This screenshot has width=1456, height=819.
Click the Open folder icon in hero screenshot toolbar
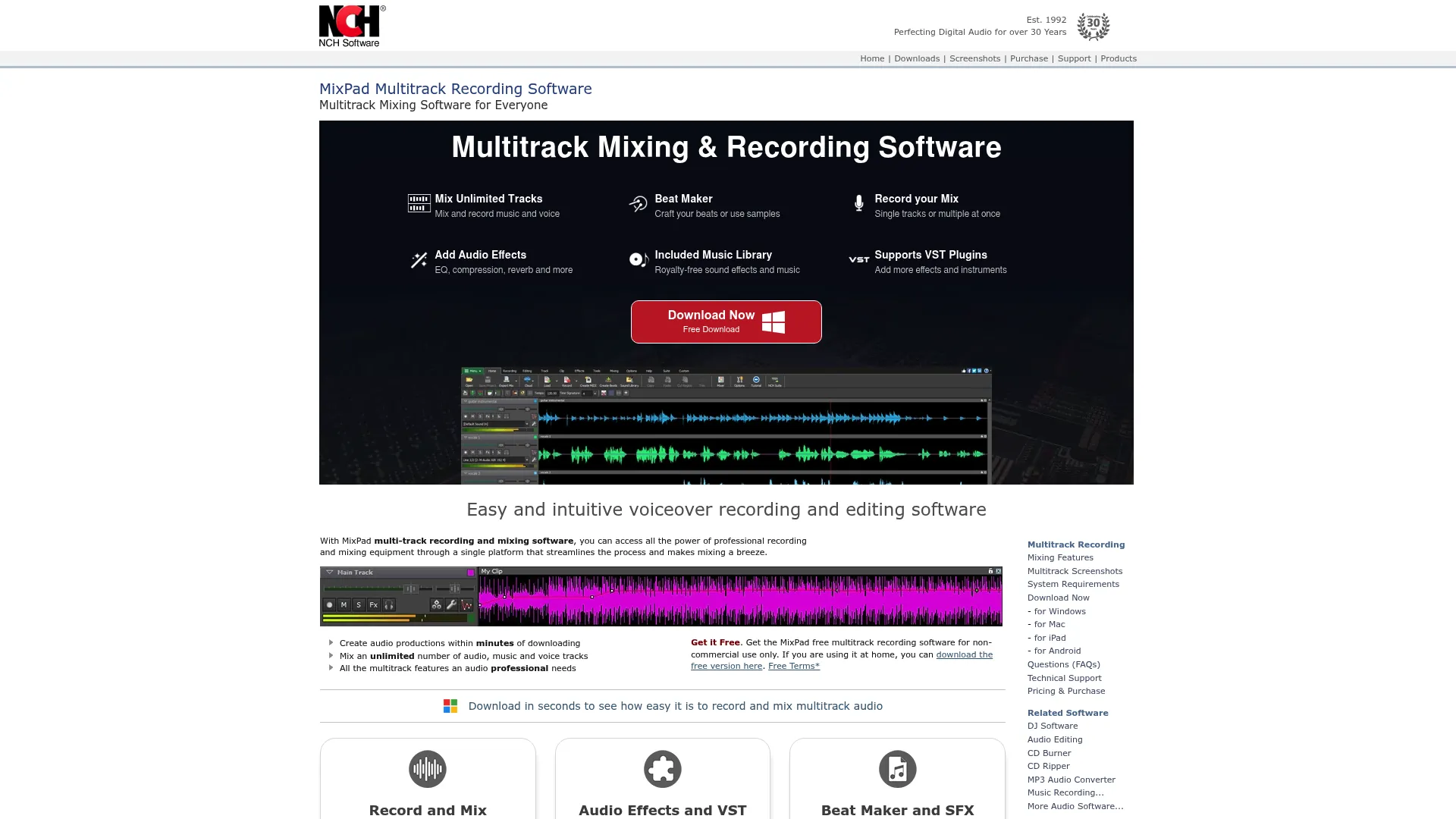click(x=469, y=381)
